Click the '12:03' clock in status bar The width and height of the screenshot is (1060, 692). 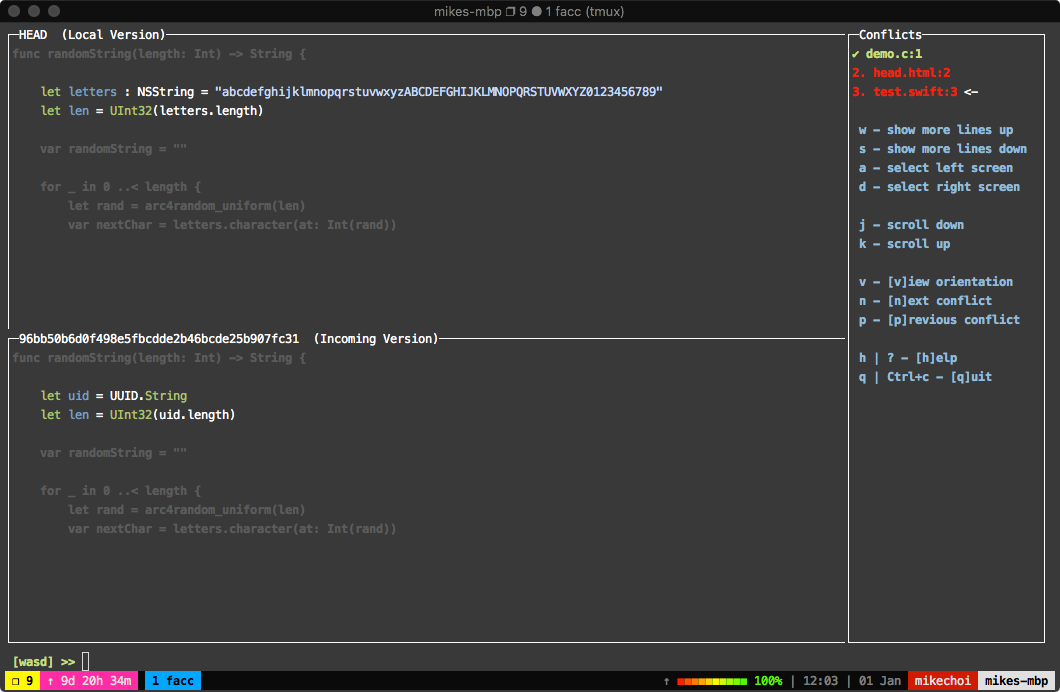821,681
